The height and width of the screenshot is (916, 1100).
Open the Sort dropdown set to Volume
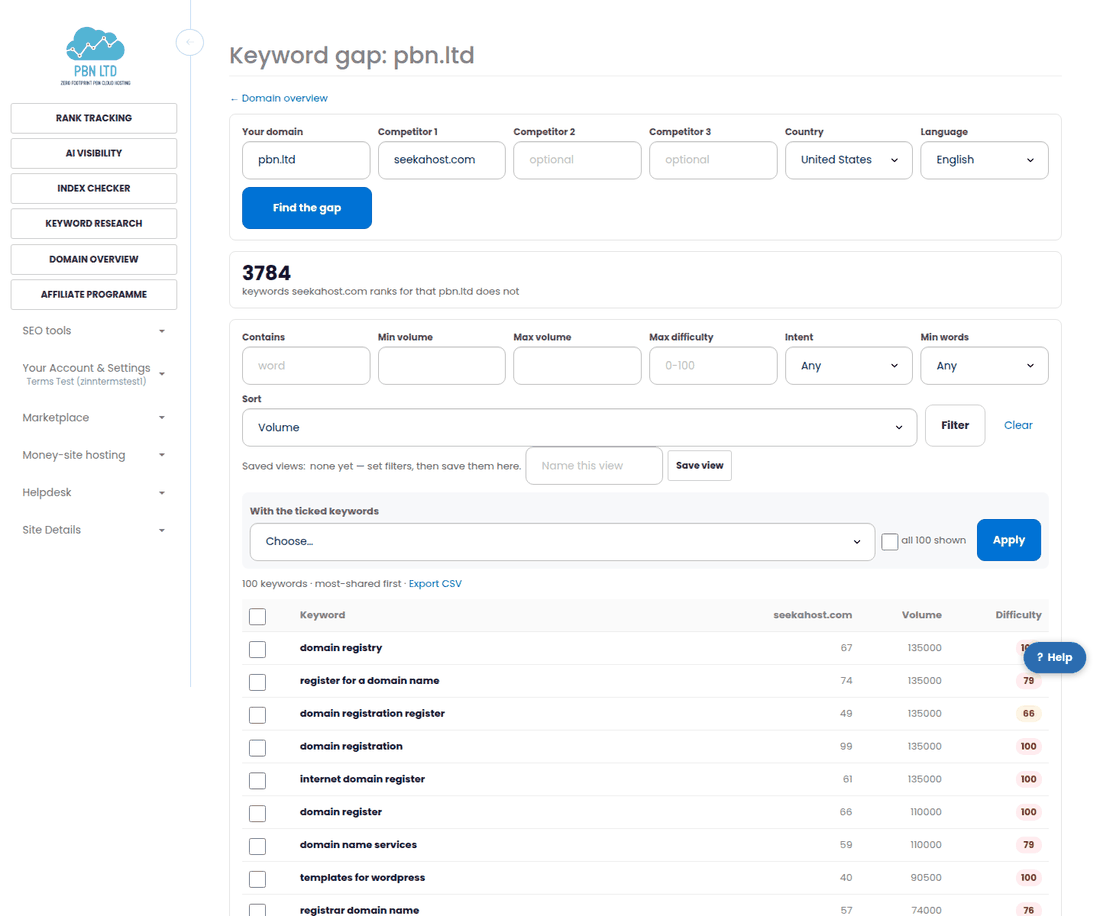tap(579, 427)
